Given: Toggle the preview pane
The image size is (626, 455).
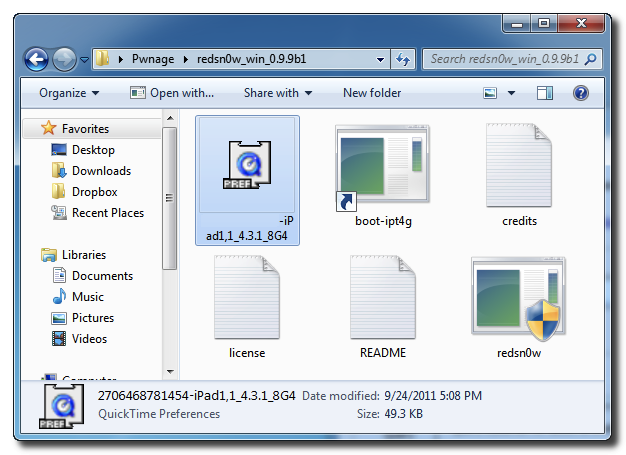Looking at the screenshot, I should (x=545, y=93).
